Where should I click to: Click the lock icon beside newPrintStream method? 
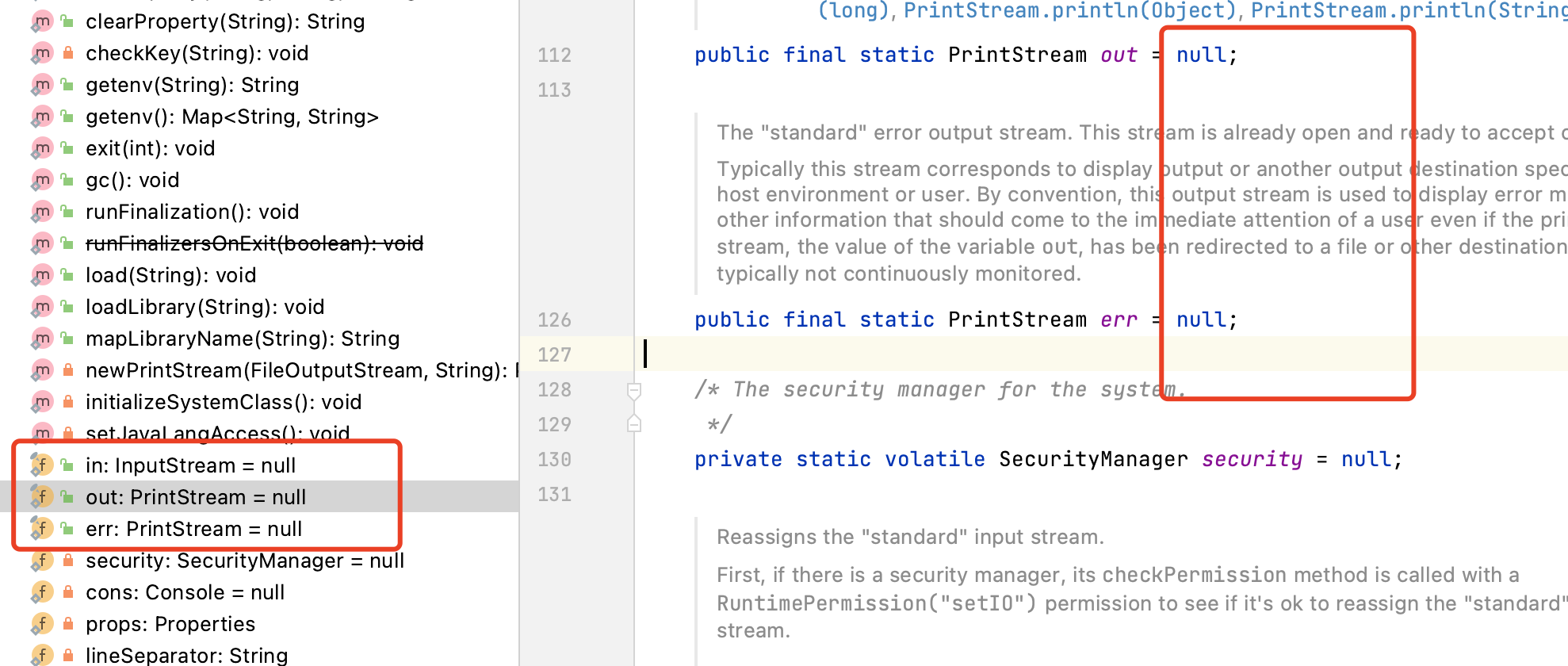point(68,370)
